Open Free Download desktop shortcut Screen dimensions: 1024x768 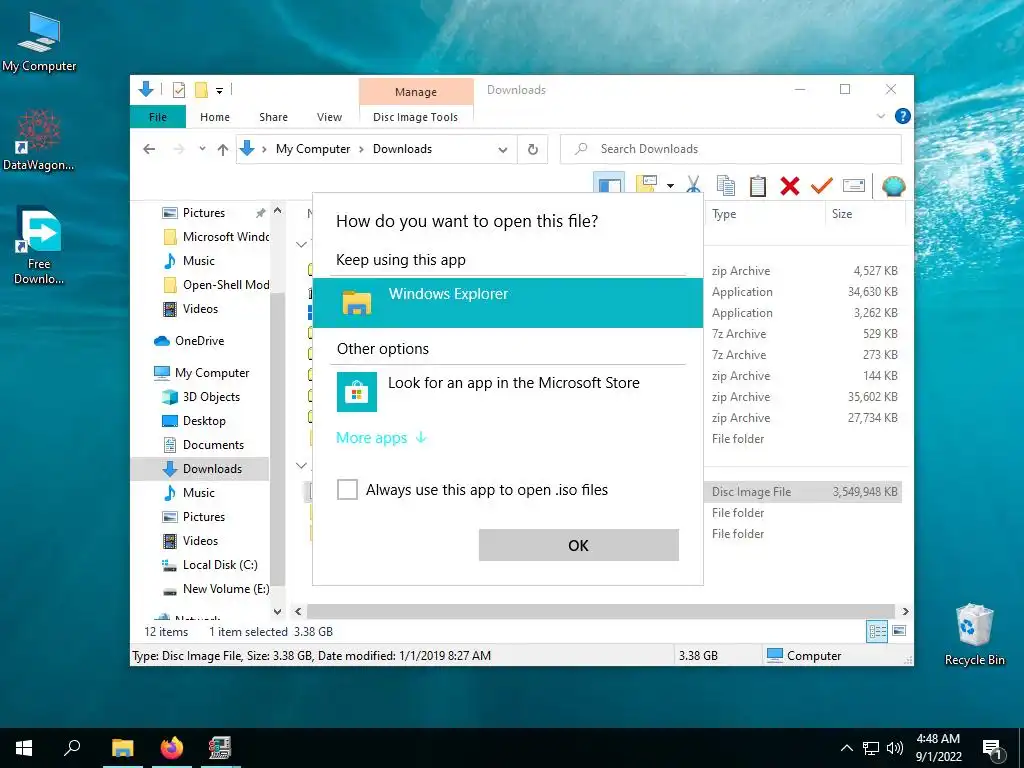(39, 246)
